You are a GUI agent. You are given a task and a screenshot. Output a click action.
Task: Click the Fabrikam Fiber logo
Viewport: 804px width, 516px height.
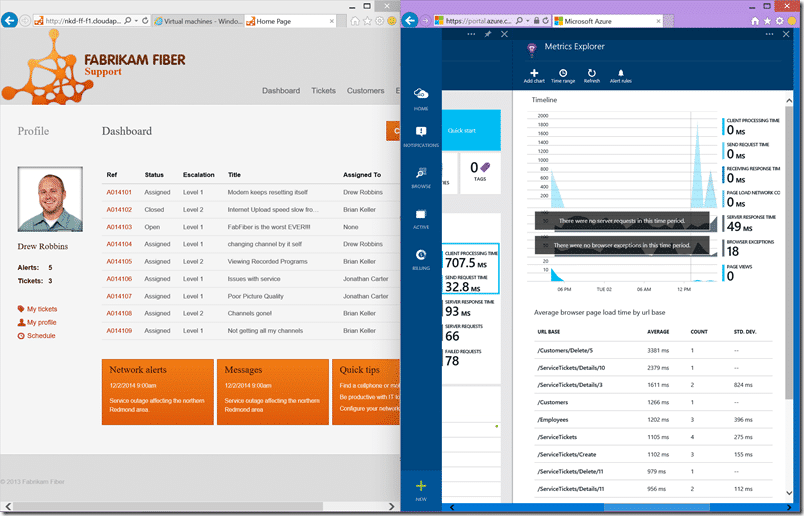[92, 67]
